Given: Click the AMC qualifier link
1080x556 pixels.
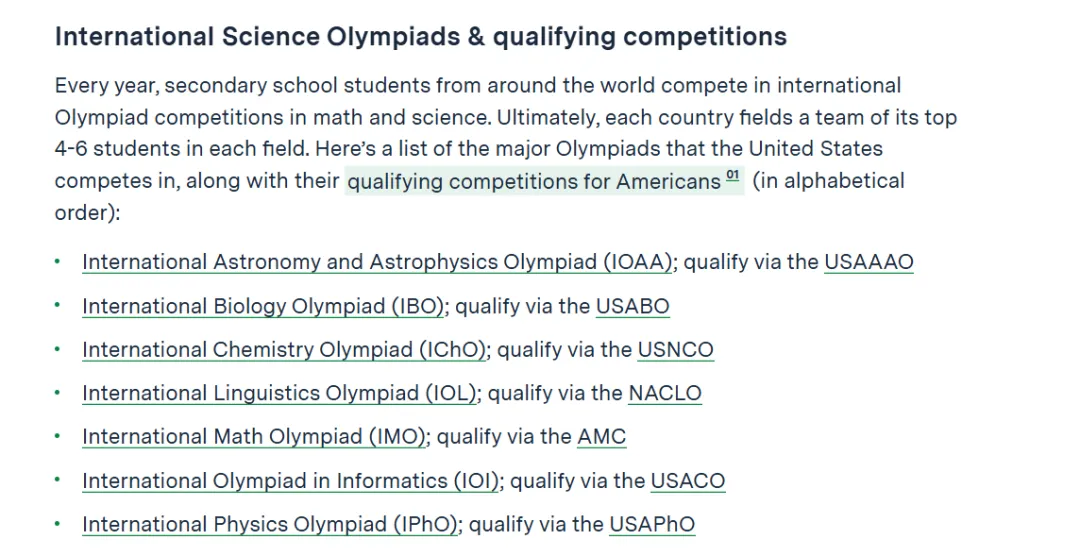Looking at the screenshot, I should click(601, 437).
